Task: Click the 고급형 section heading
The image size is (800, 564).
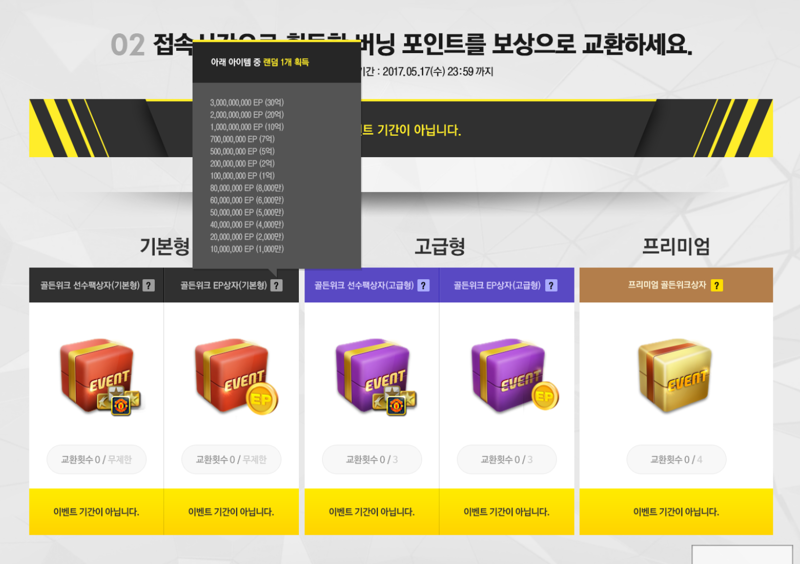Action: click(439, 247)
